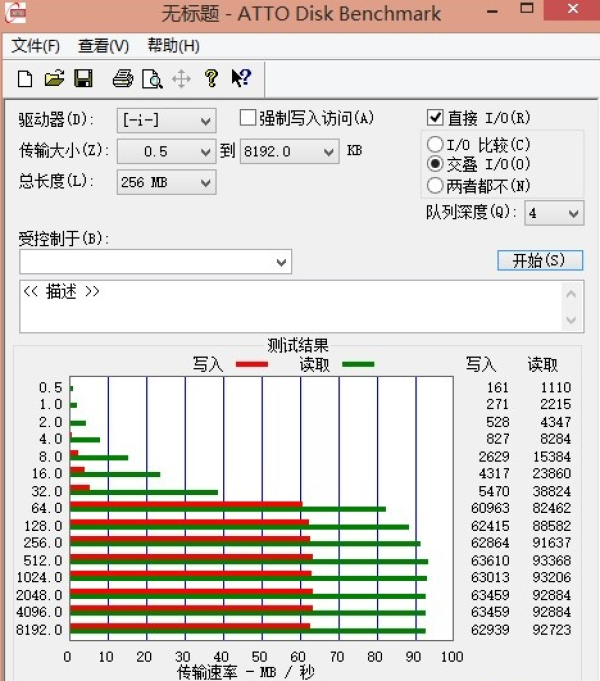600x681 pixels.
Task: Click the write value 62939
Action: coord(490,629)
